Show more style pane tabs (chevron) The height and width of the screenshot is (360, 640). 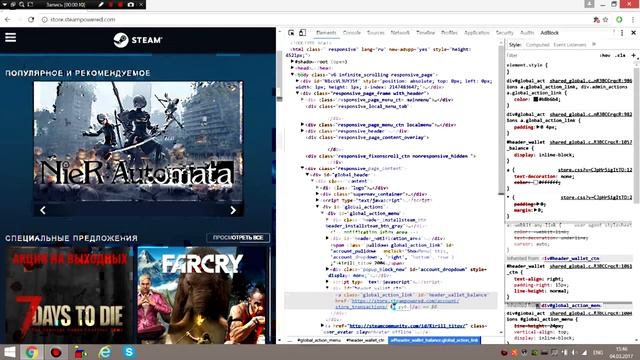click(594, 44)
